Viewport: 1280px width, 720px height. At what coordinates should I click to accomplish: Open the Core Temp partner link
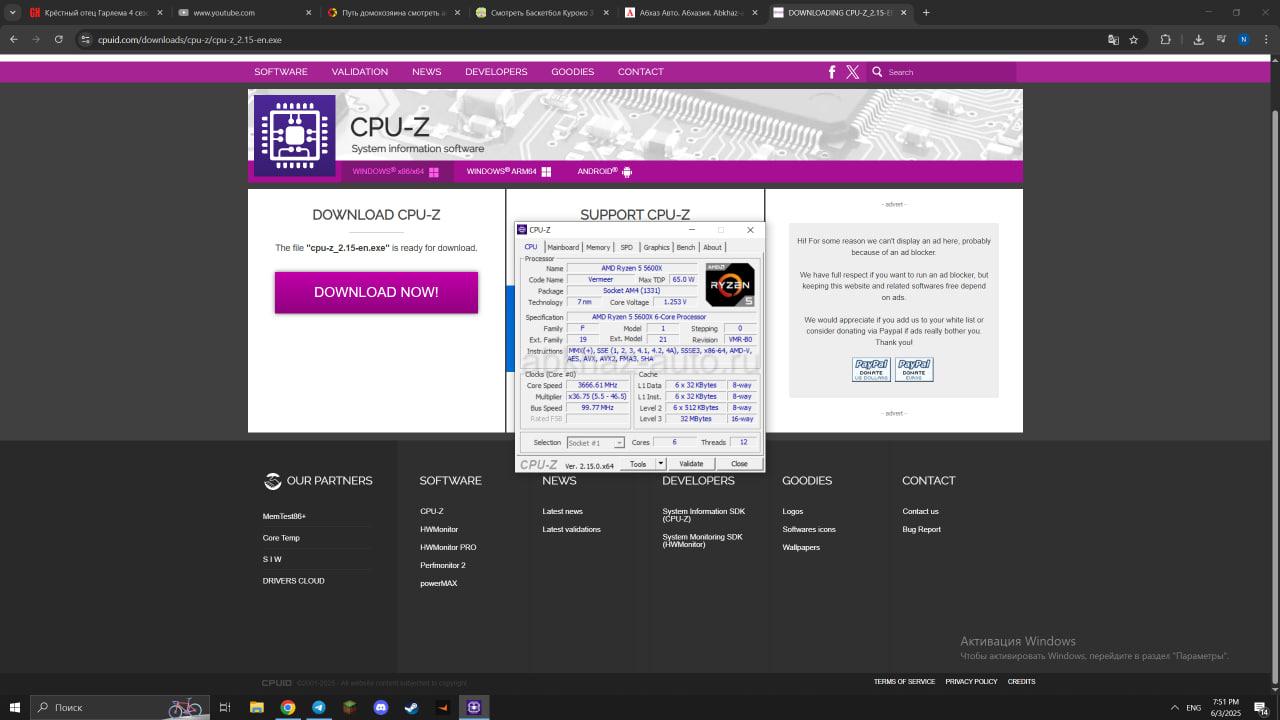click(281, 538)
